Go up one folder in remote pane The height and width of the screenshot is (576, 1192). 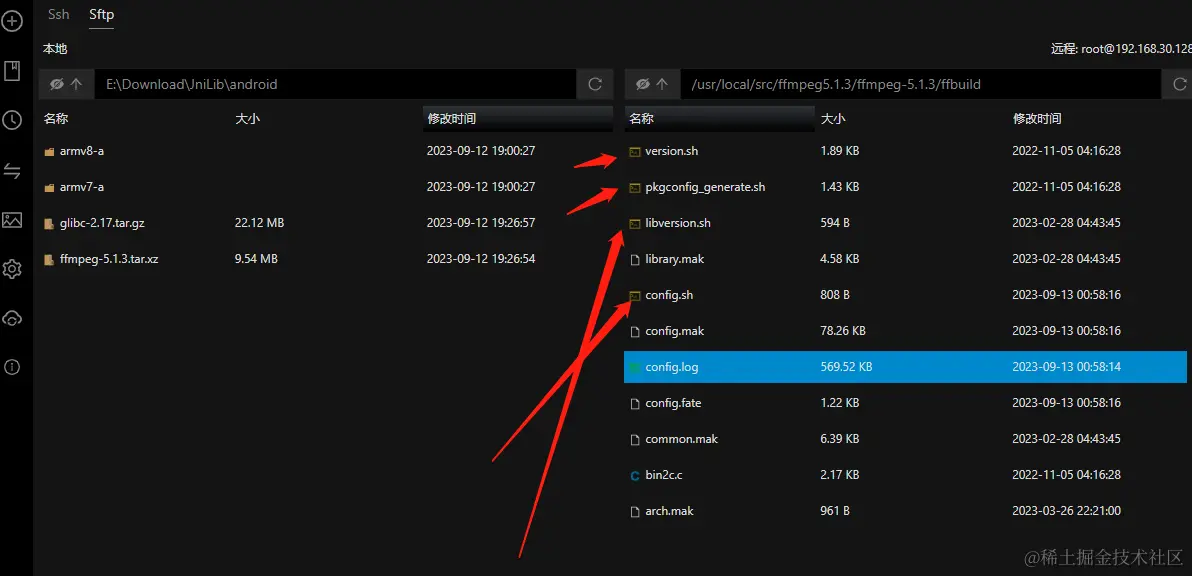[x=663, y=84]
